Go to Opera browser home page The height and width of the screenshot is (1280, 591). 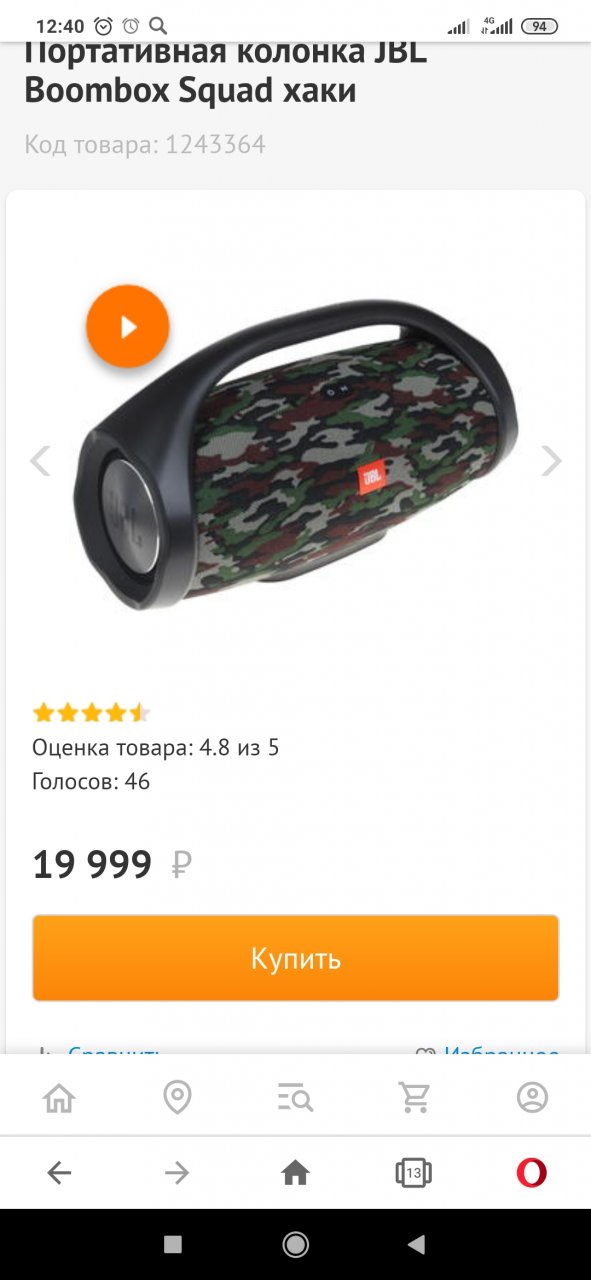pos(295,1172)
